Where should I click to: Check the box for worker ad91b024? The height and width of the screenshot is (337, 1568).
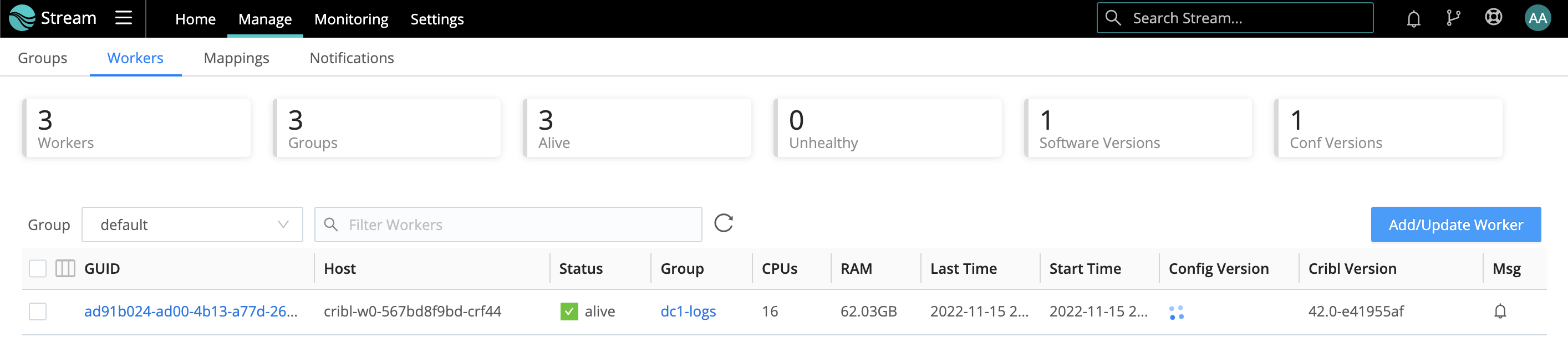click(38, 312)
